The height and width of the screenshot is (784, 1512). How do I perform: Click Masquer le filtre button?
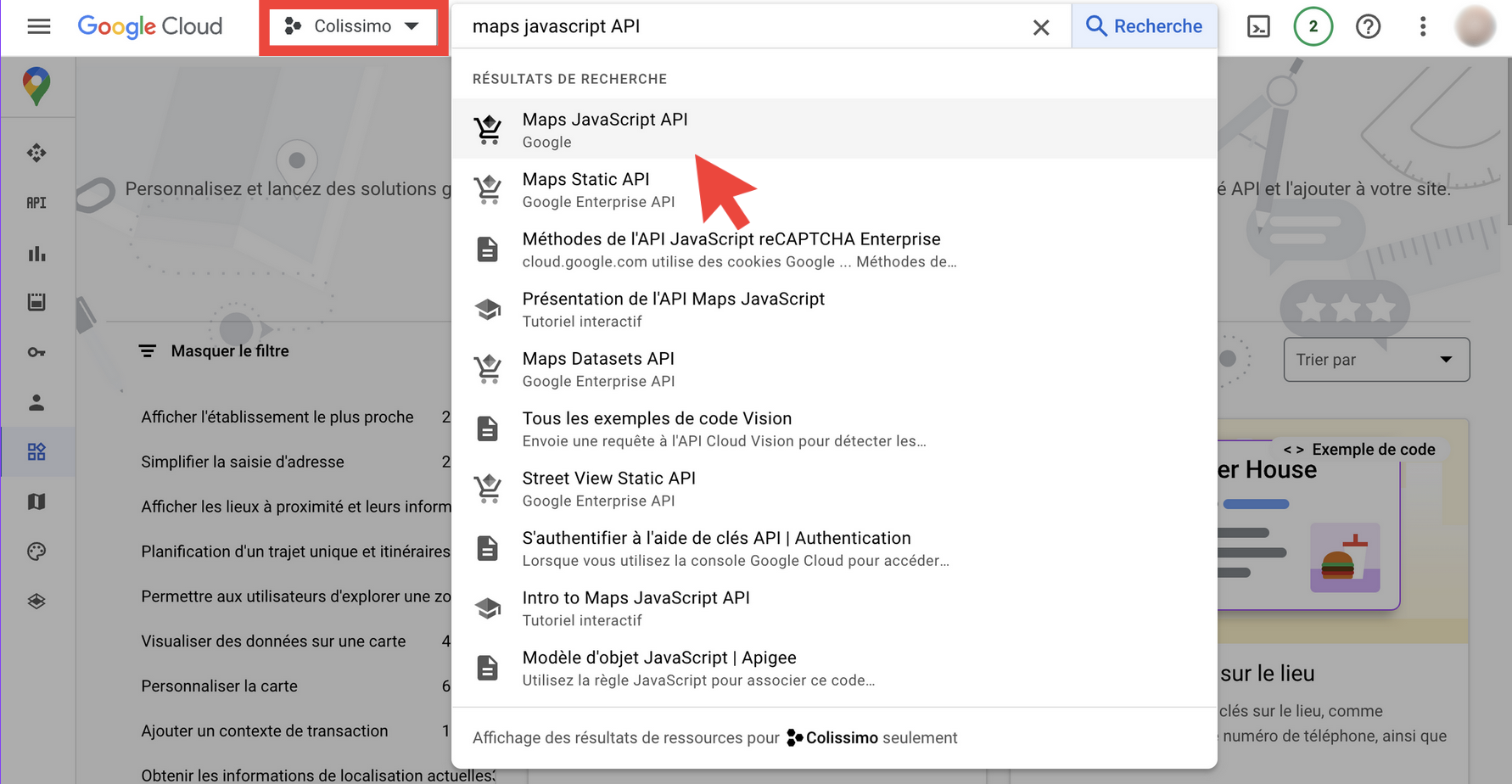point(214,351)
